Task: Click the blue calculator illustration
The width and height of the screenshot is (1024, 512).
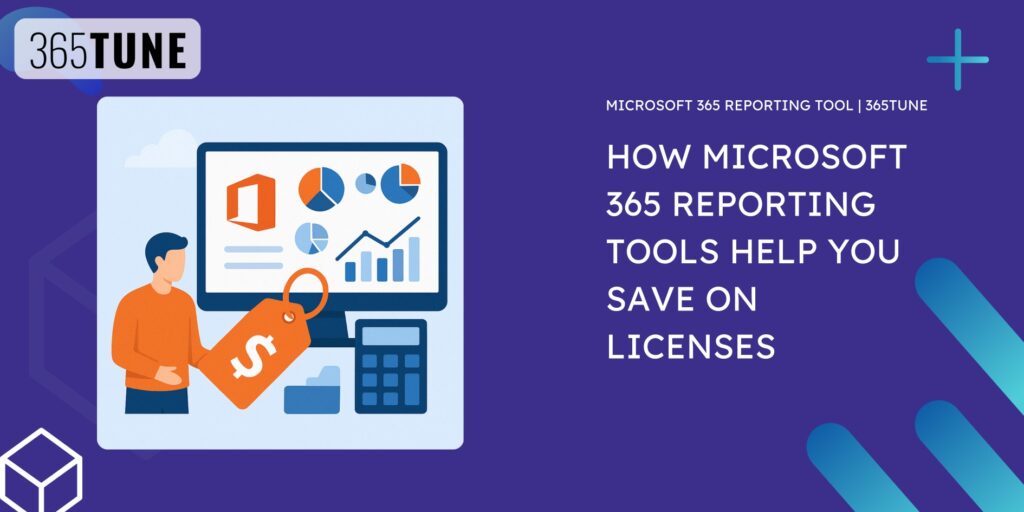Action: [x=391, y=366]
